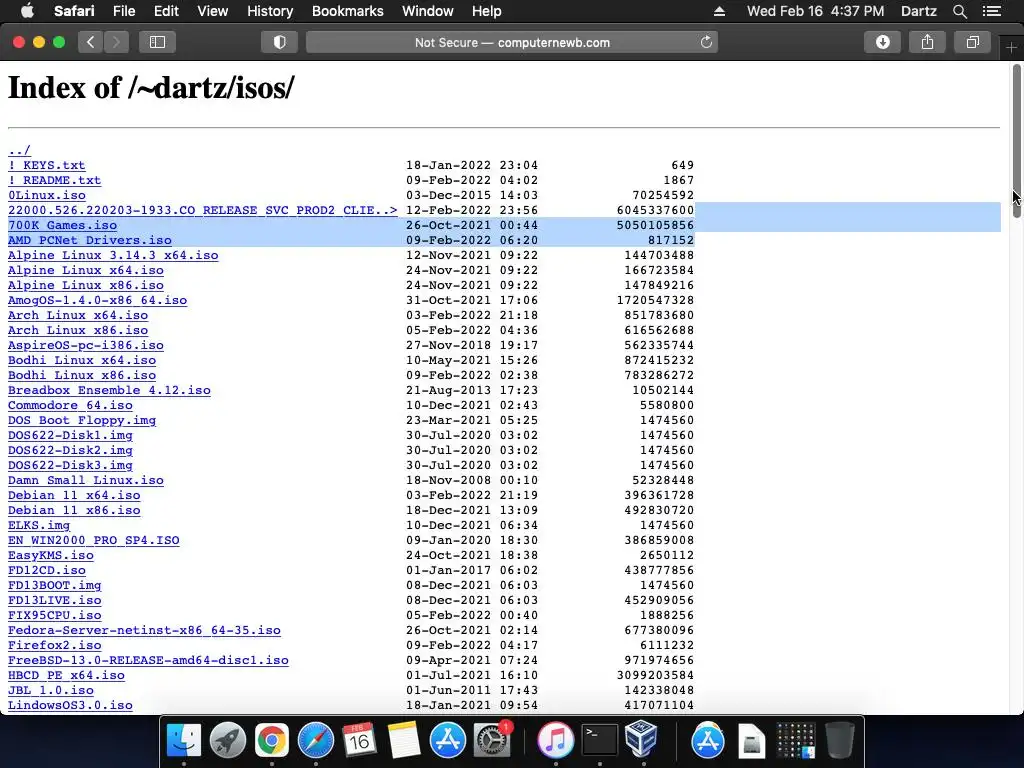
Task: Download HBCD_PE_x64.iso
Action: coord(66,676)
